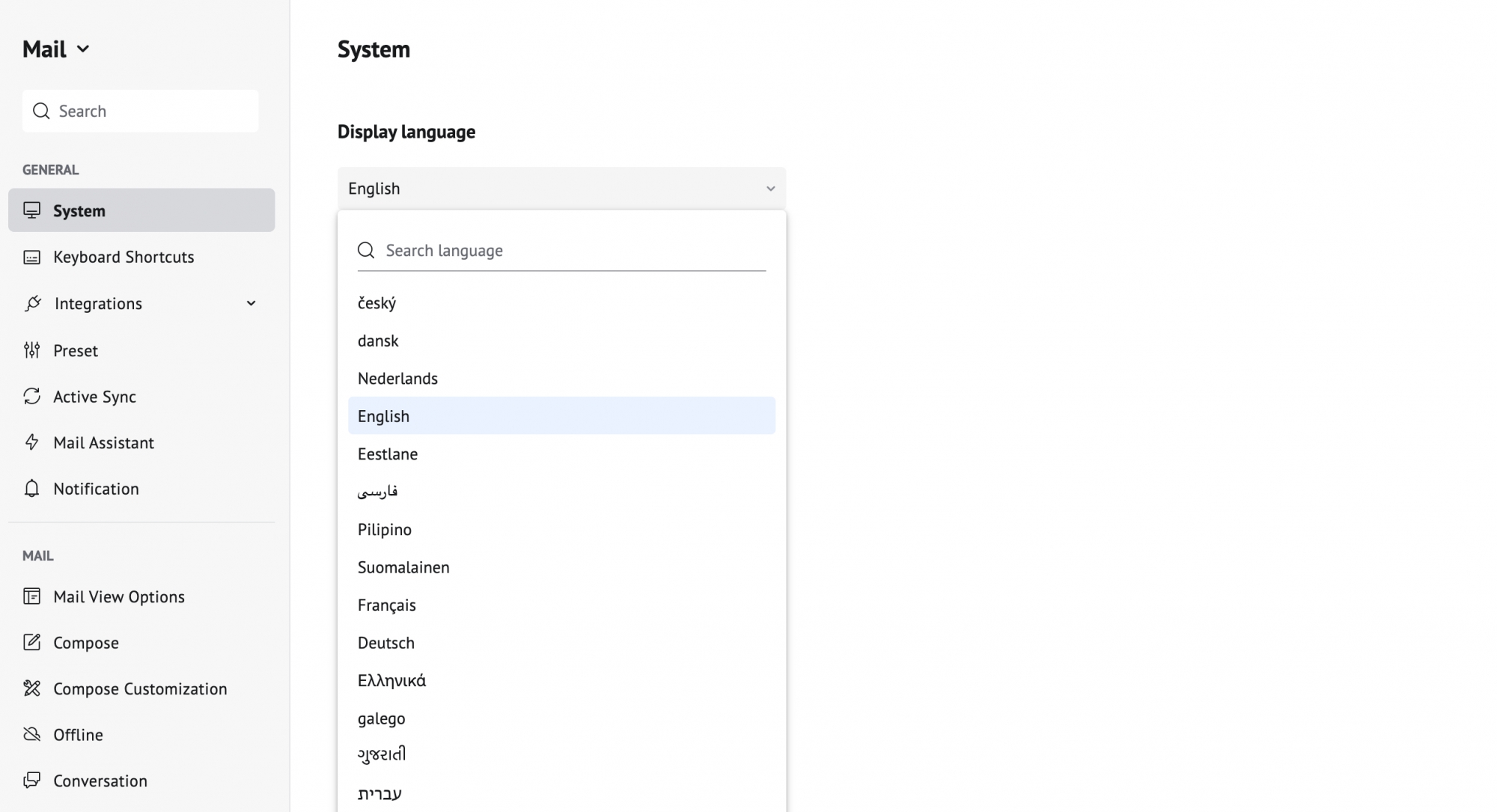Click the Active Sync icon

pos(31,396)
